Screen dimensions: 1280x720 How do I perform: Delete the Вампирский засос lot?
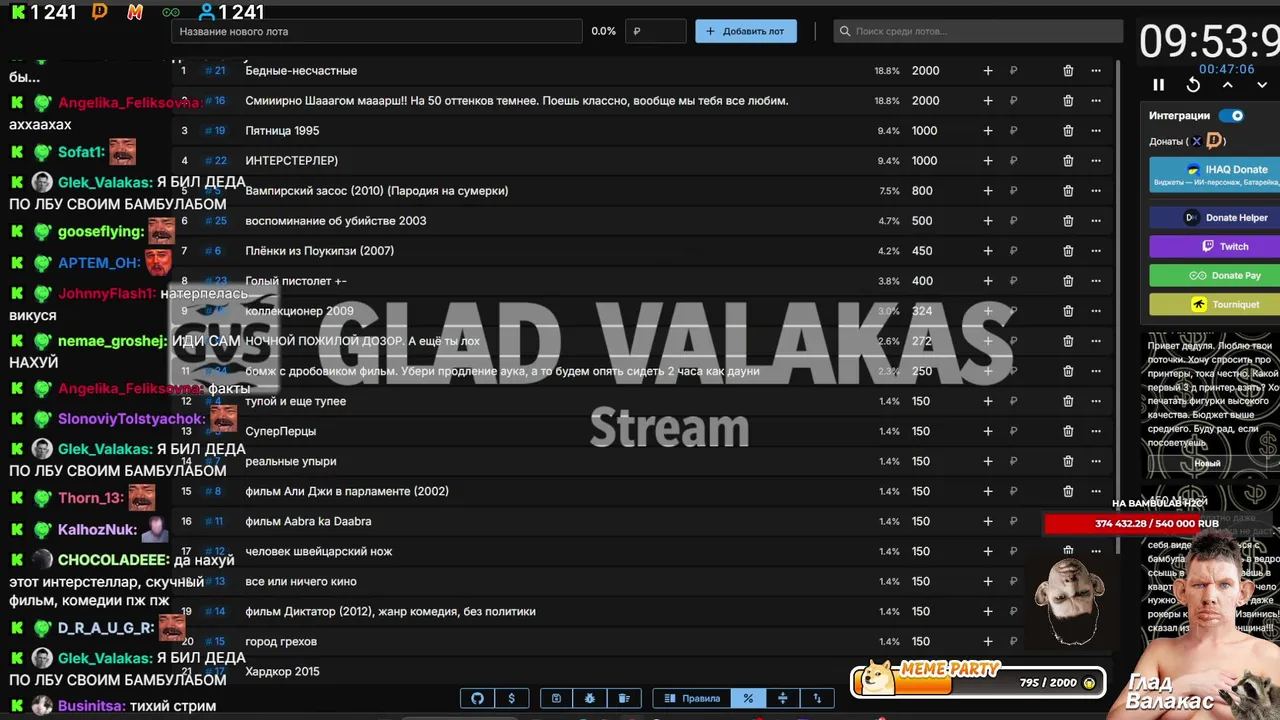tap(1068, 191)
